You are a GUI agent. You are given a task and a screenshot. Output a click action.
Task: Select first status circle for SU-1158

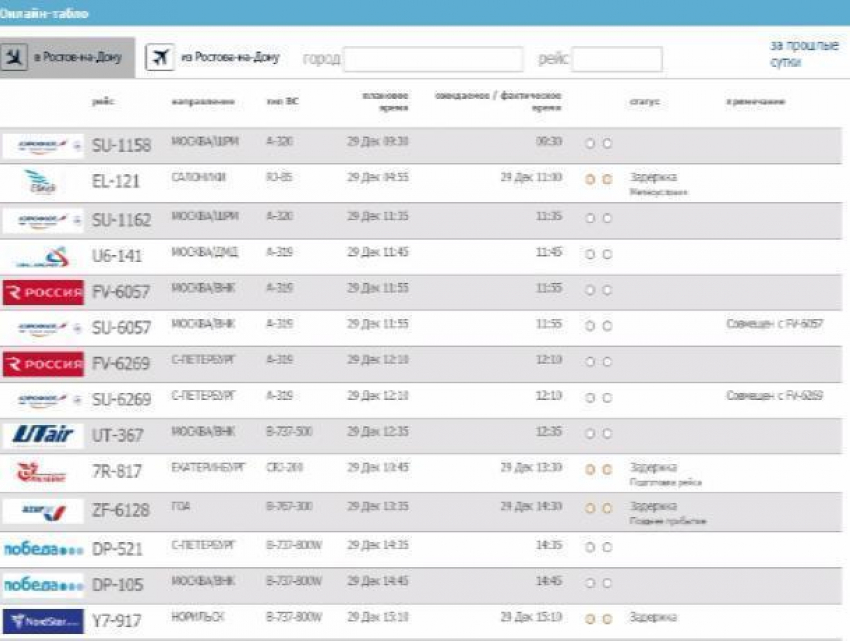coord(590,144)
